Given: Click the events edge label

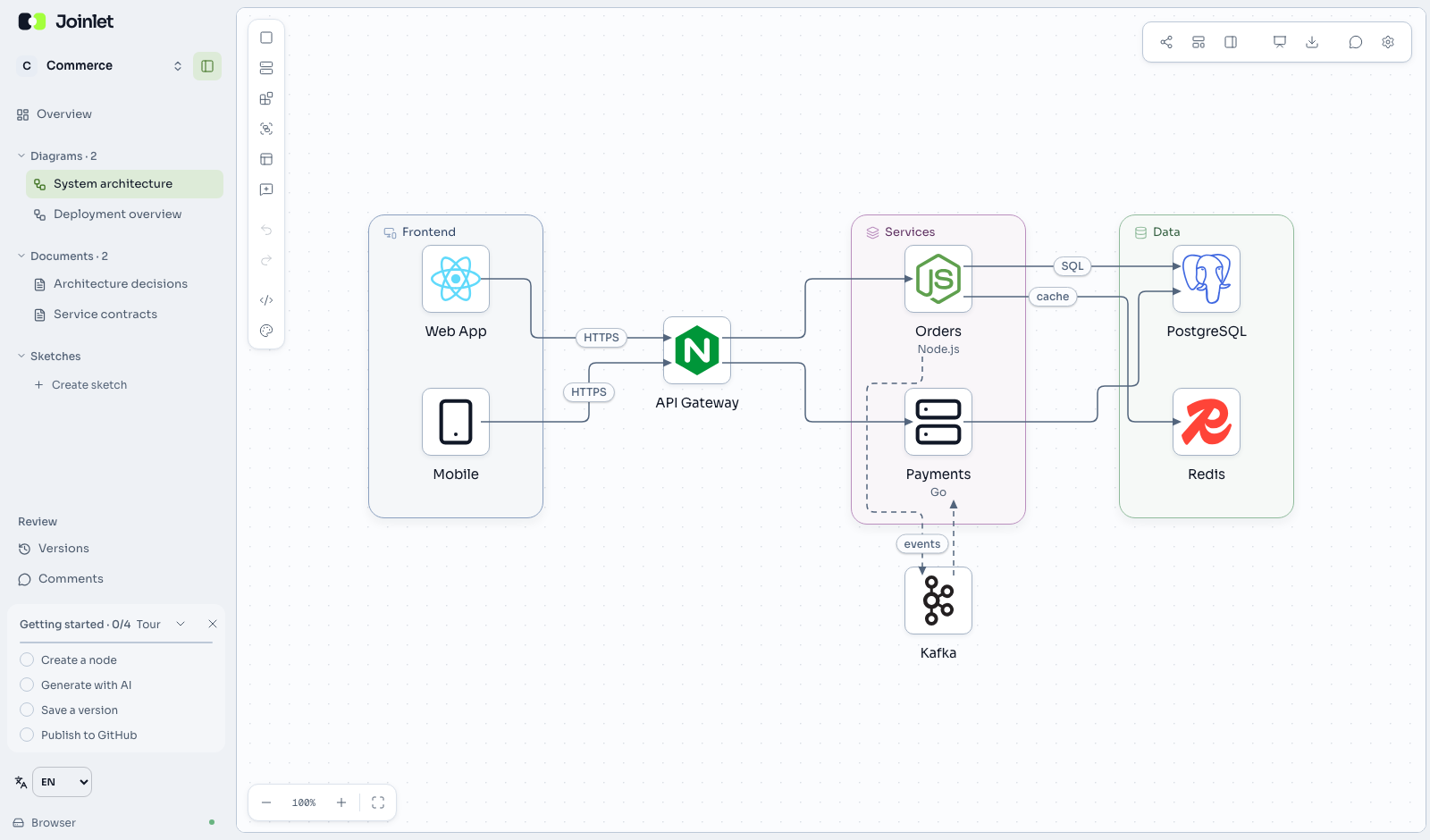Looking at the screenshot, I should click(922, 544).
